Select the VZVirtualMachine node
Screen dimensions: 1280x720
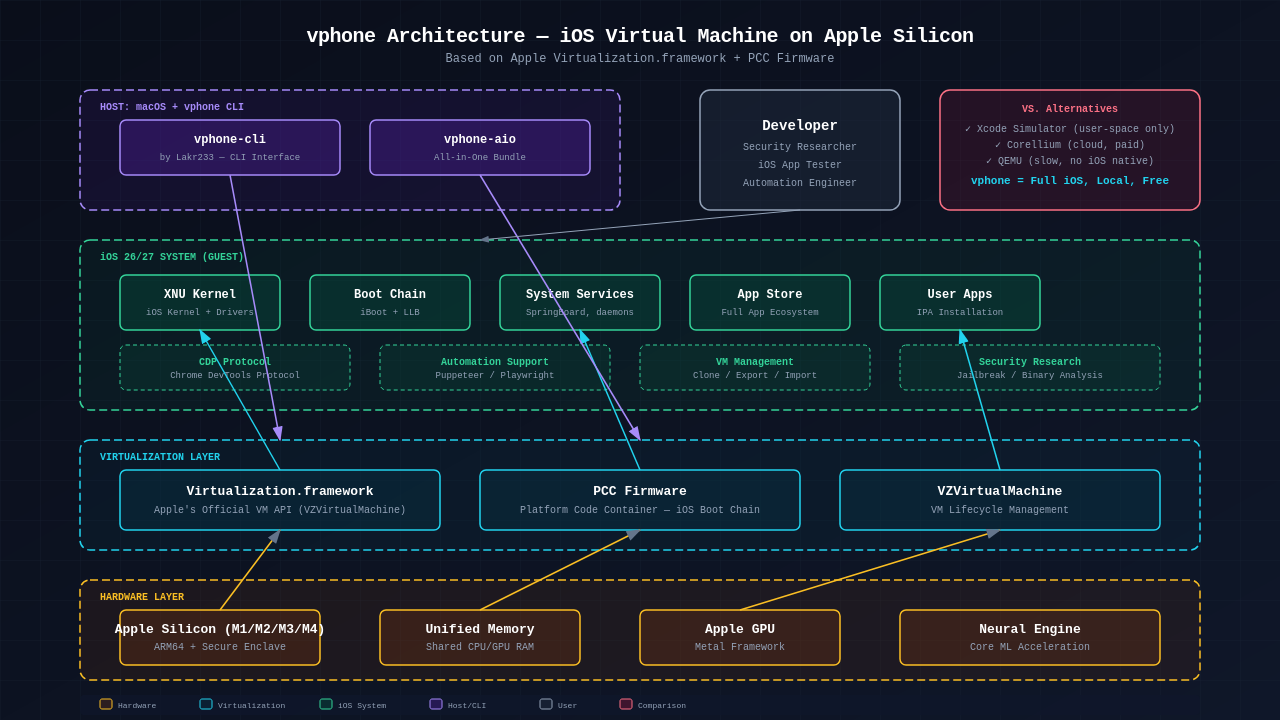(1000, 500)
